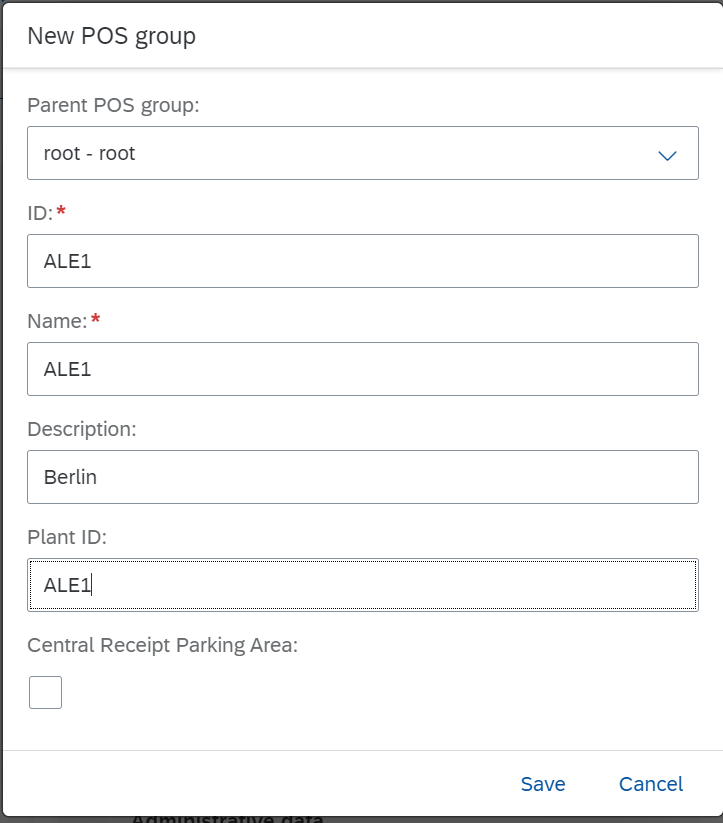Click the red required asterisk beside Name
The width and height of the screenshot is (723, 823).
point(95,319)
